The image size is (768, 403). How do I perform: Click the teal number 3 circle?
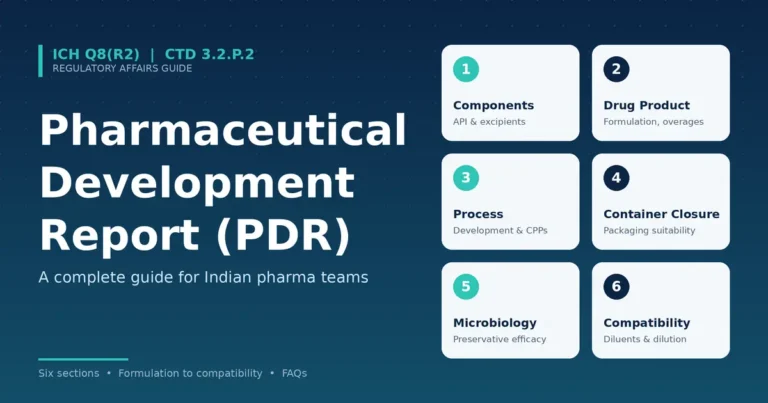point(466,178)
